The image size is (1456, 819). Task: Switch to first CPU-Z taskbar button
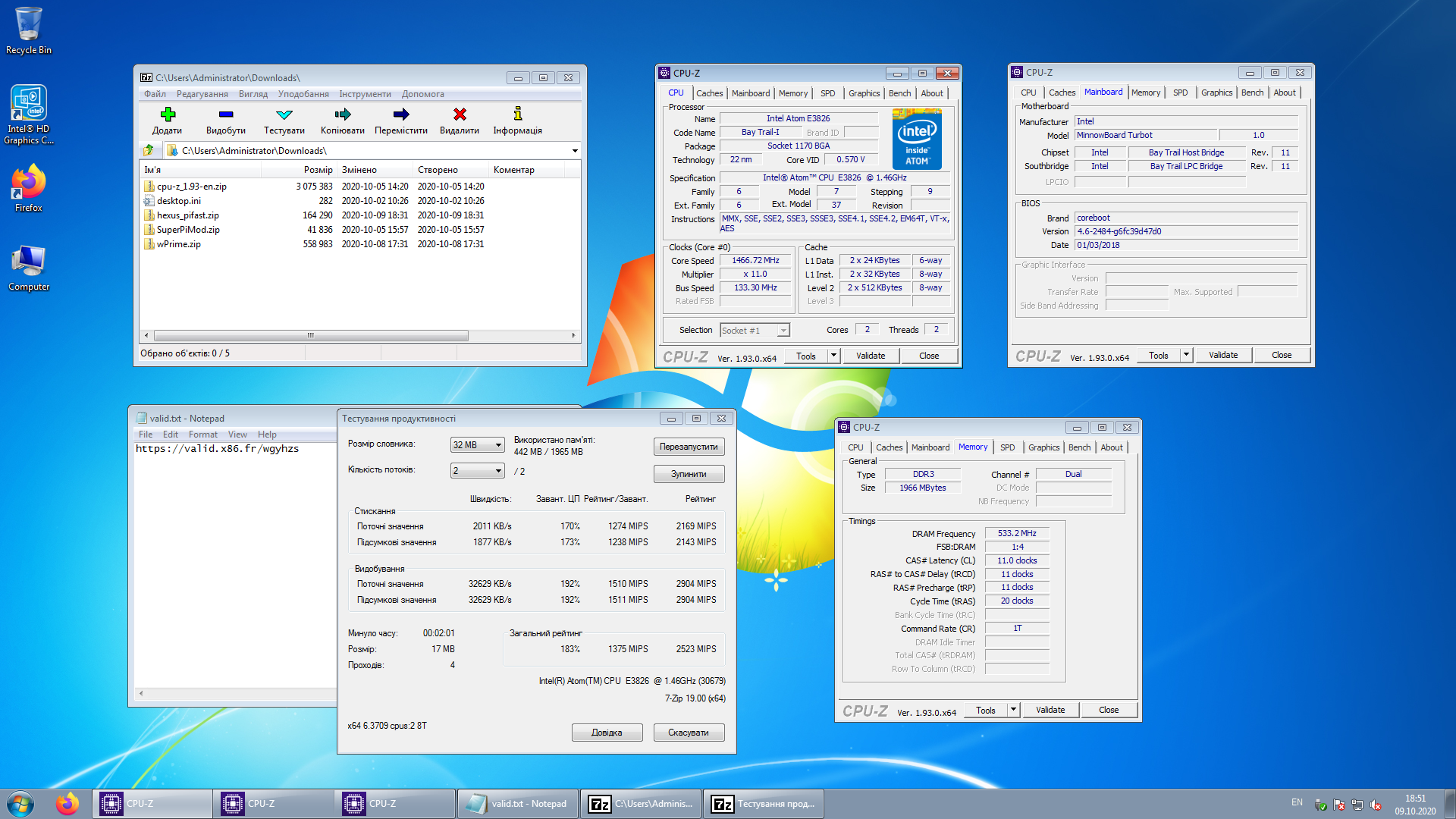(x=152, y=804)
